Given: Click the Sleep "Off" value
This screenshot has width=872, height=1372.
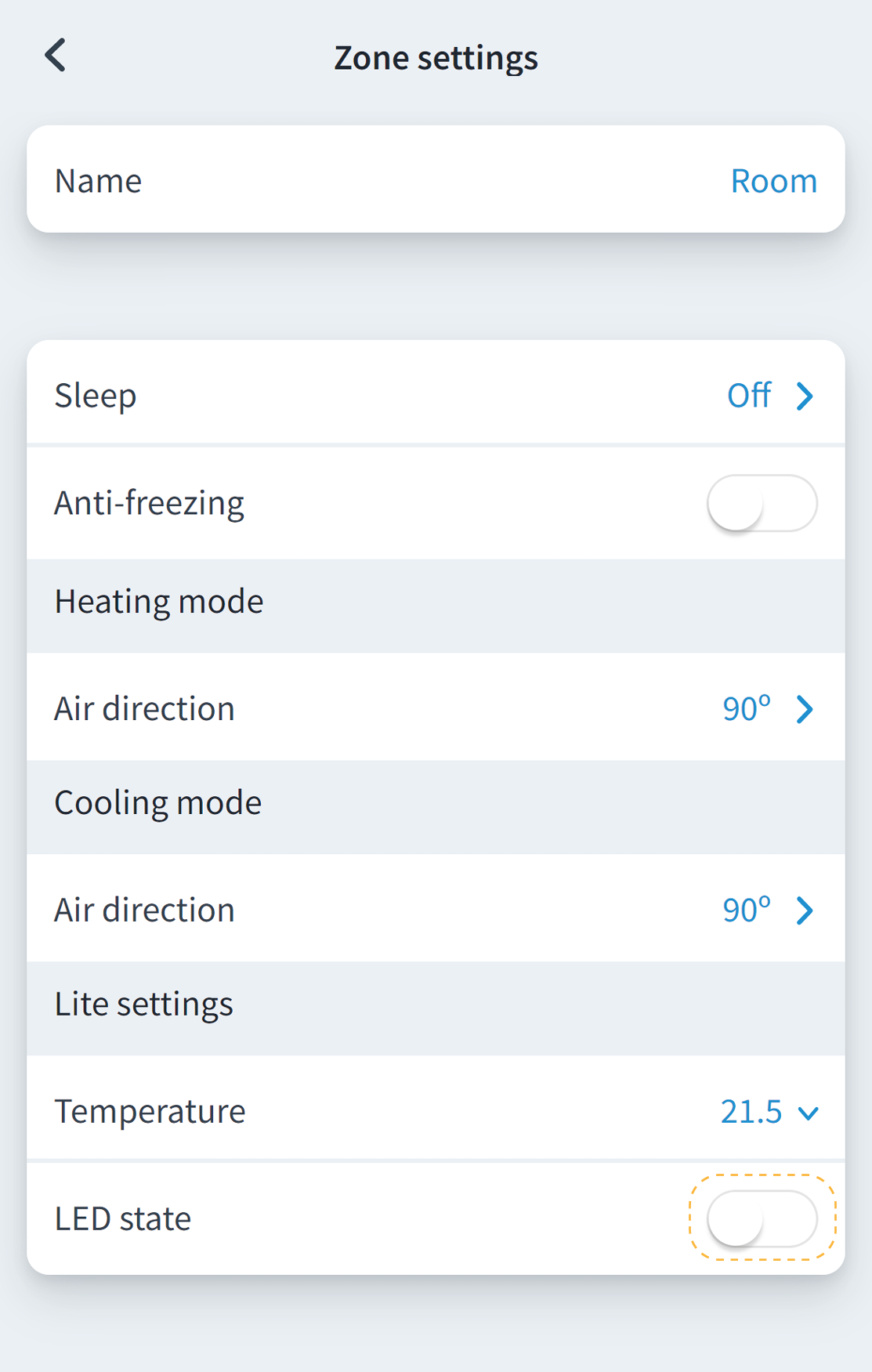Looking at the screenshot, I should click(749, 396).
